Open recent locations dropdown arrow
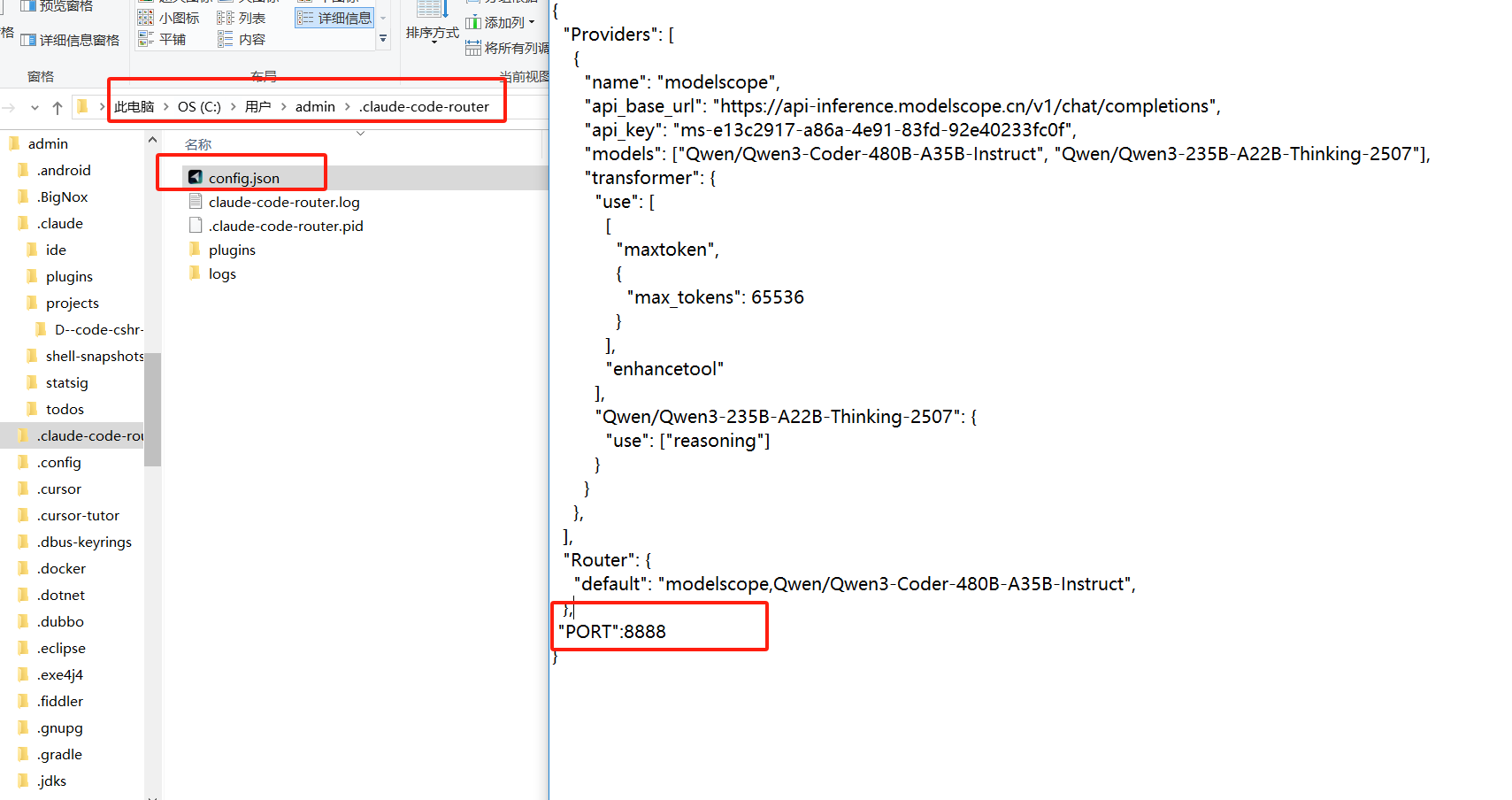The width and height of the screenshot is (1512, 800). (x=35, y=107)
